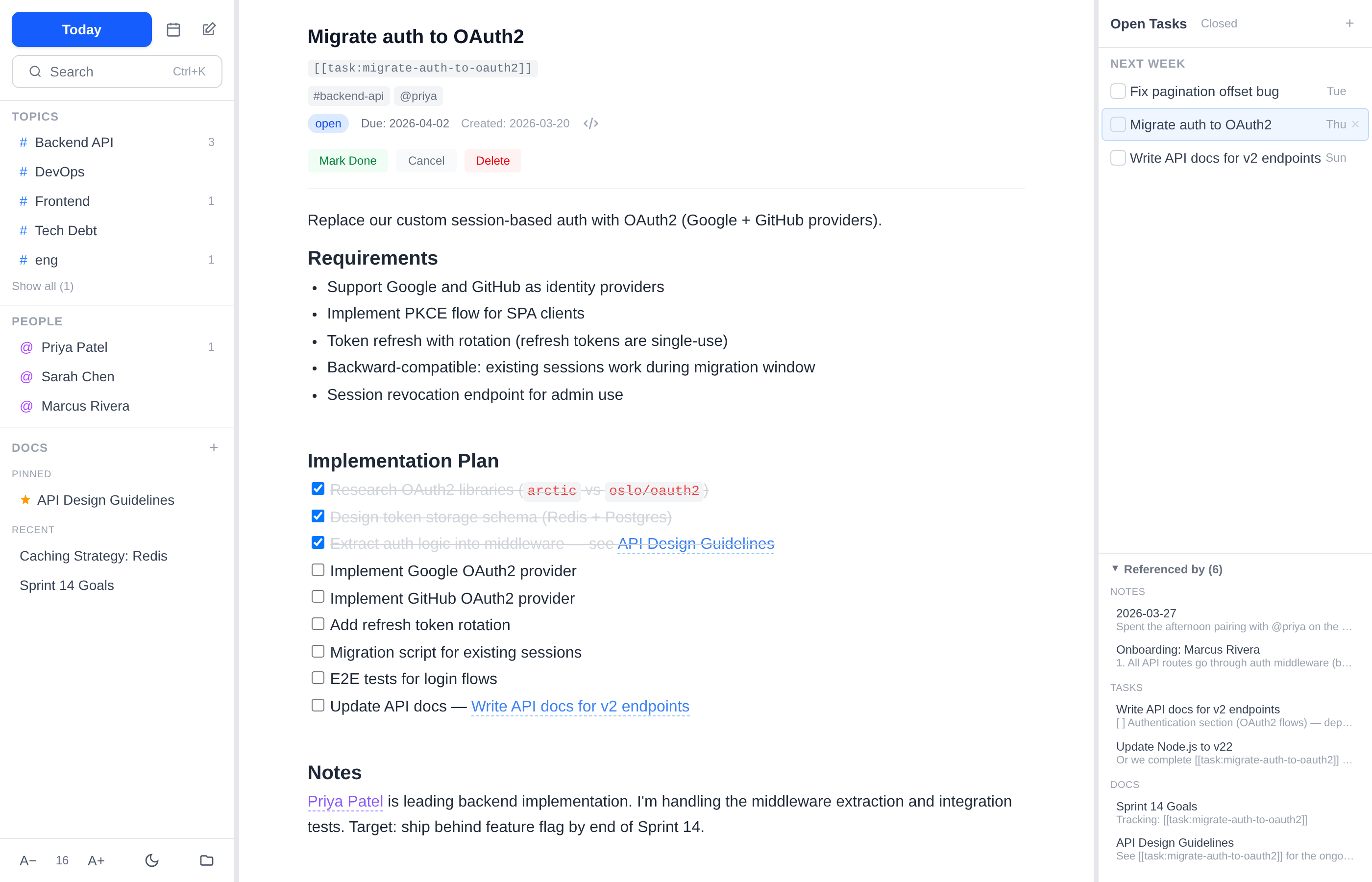1372x882 pixels.
Task: Toggle raw source code view icon
Action: [x=590, y=123]
